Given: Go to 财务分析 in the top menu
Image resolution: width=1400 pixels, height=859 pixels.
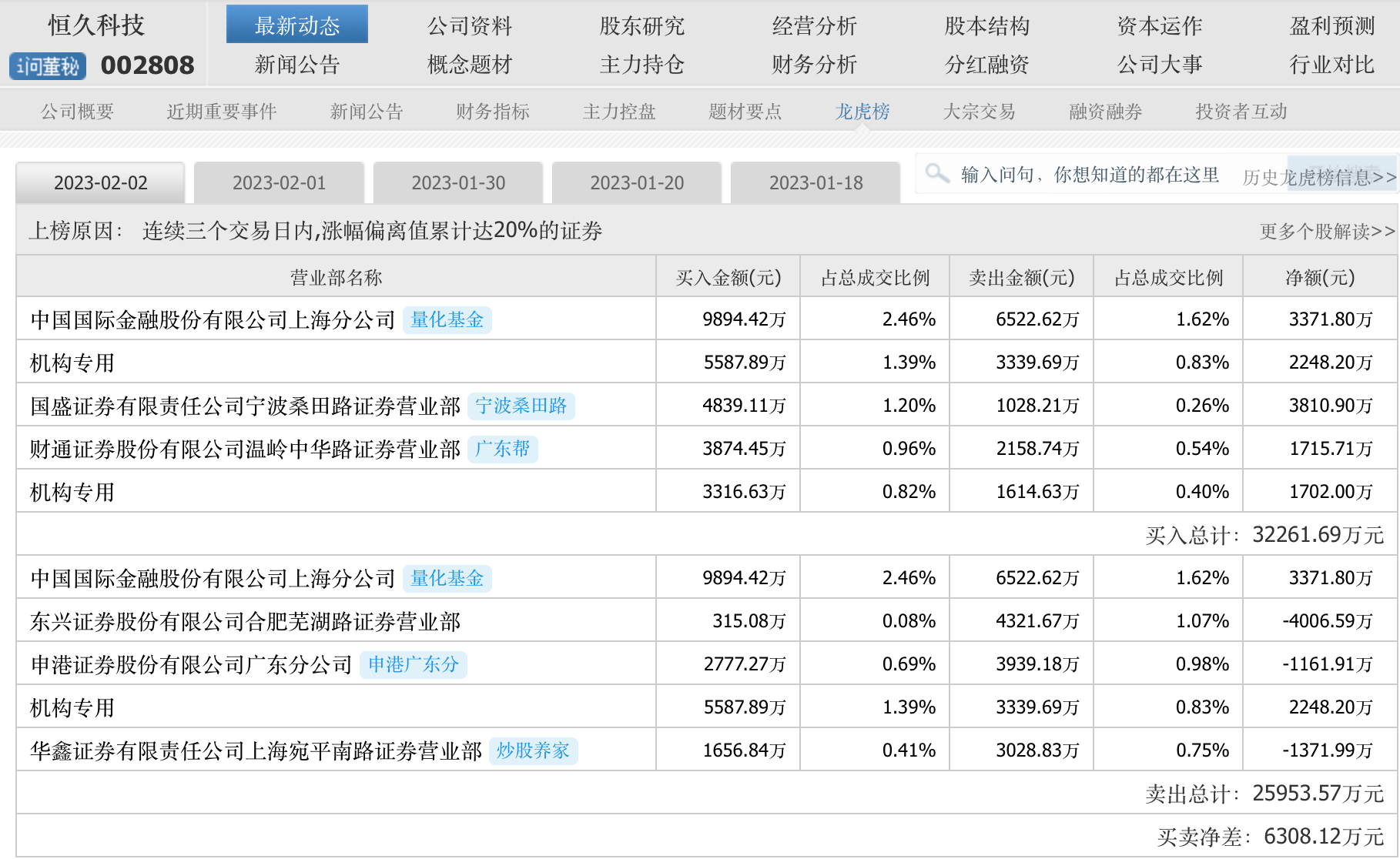Looking at the screenshot, I should click(814, 65).
